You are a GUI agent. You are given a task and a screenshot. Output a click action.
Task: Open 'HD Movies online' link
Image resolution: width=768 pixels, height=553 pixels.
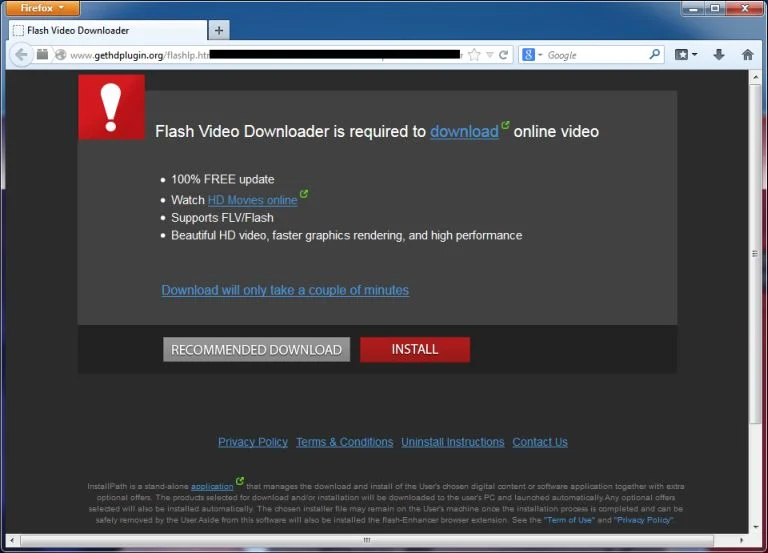point(252,200)
